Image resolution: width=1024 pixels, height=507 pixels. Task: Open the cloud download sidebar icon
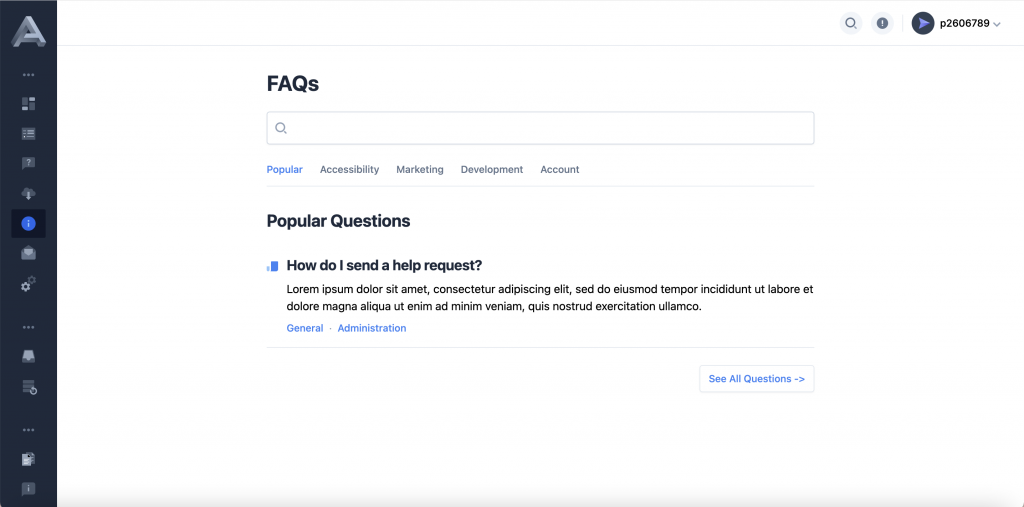coord(28,193)
